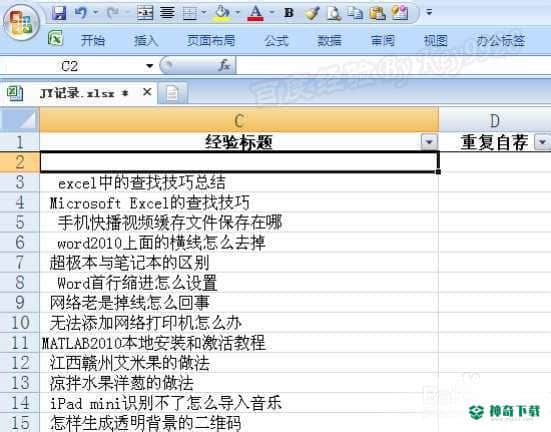Open the 经验标题 filter dropdown
The height and width of the screenshot is (432, 551).
click(x=429, y=142)
